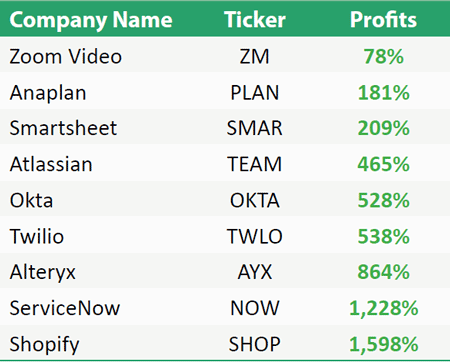Select the Anaplan company name
450x364 pixels.
(x=48, y=93)
